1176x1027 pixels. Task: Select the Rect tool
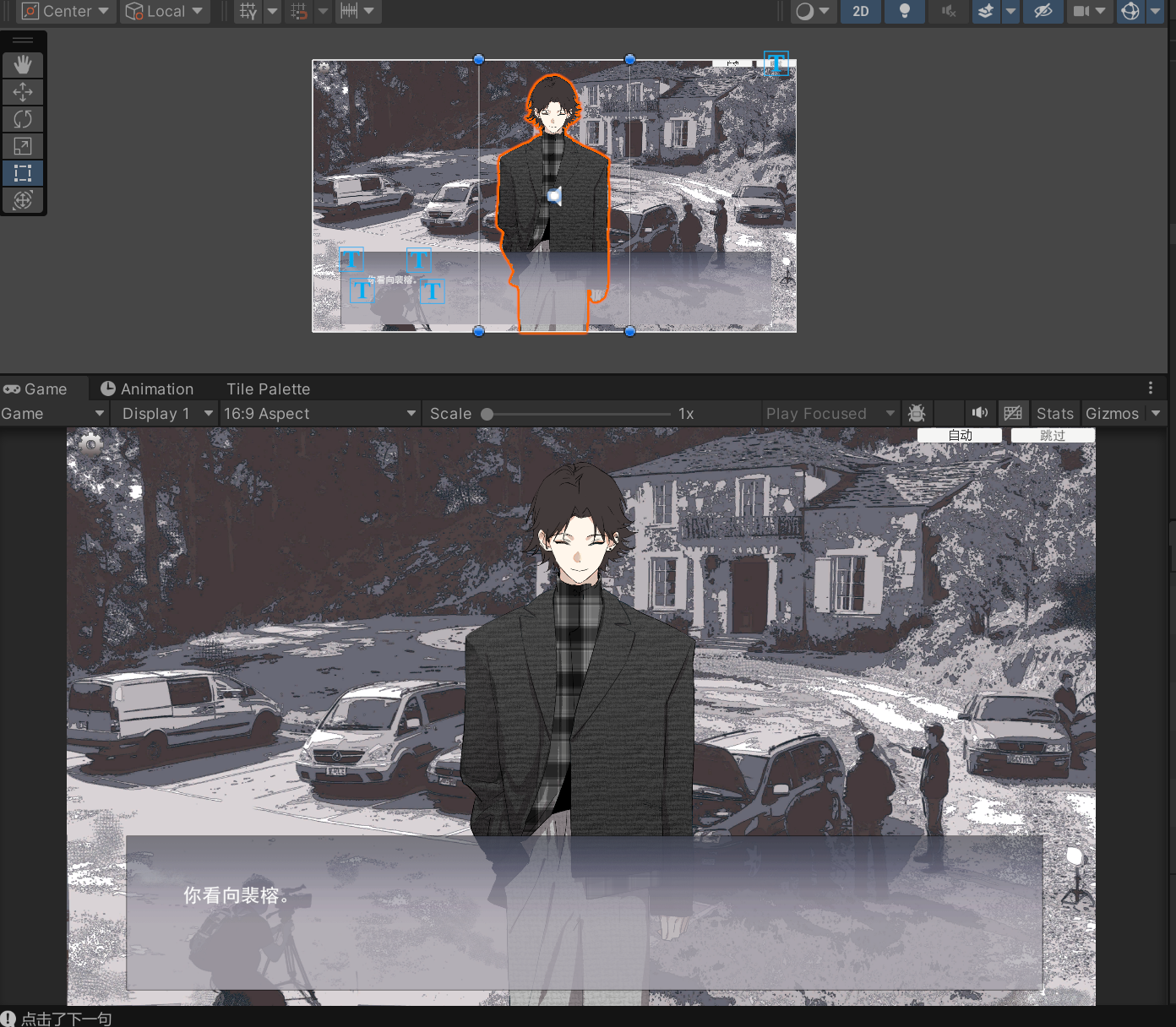pos(23,173)
